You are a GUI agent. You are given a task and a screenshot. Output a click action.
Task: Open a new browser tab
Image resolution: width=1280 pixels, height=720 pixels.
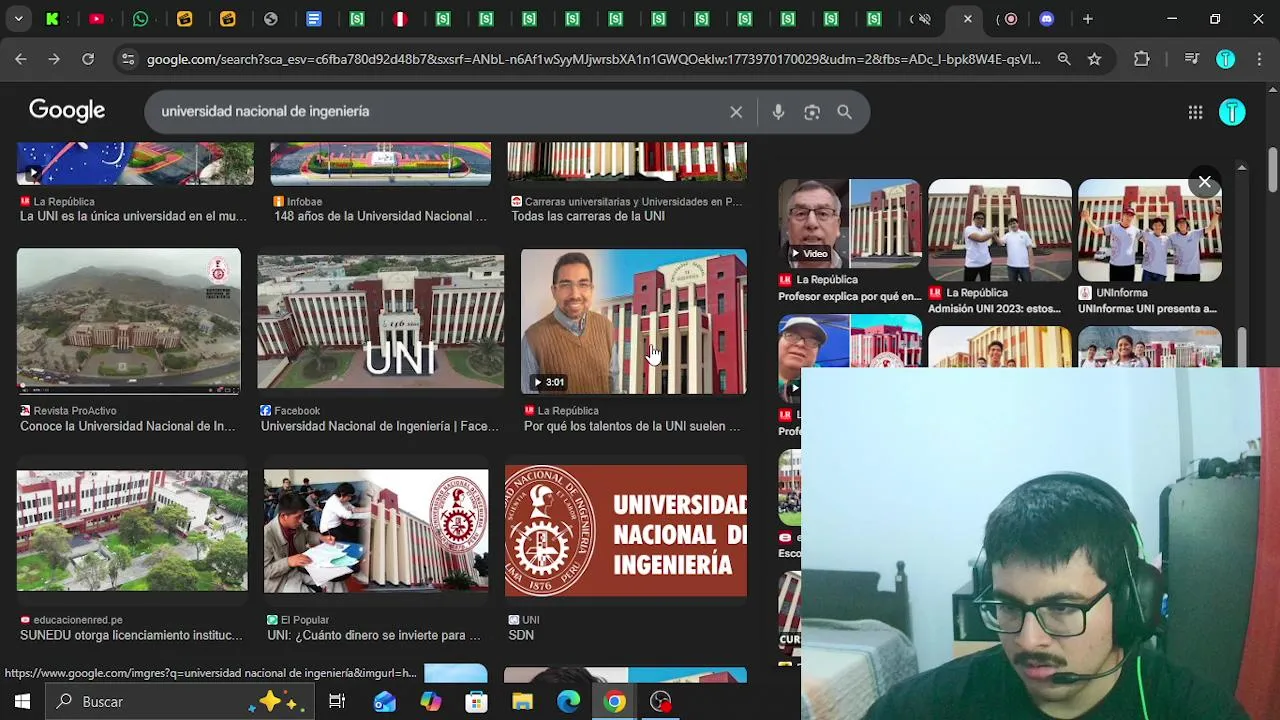(x=1087, y=19)
